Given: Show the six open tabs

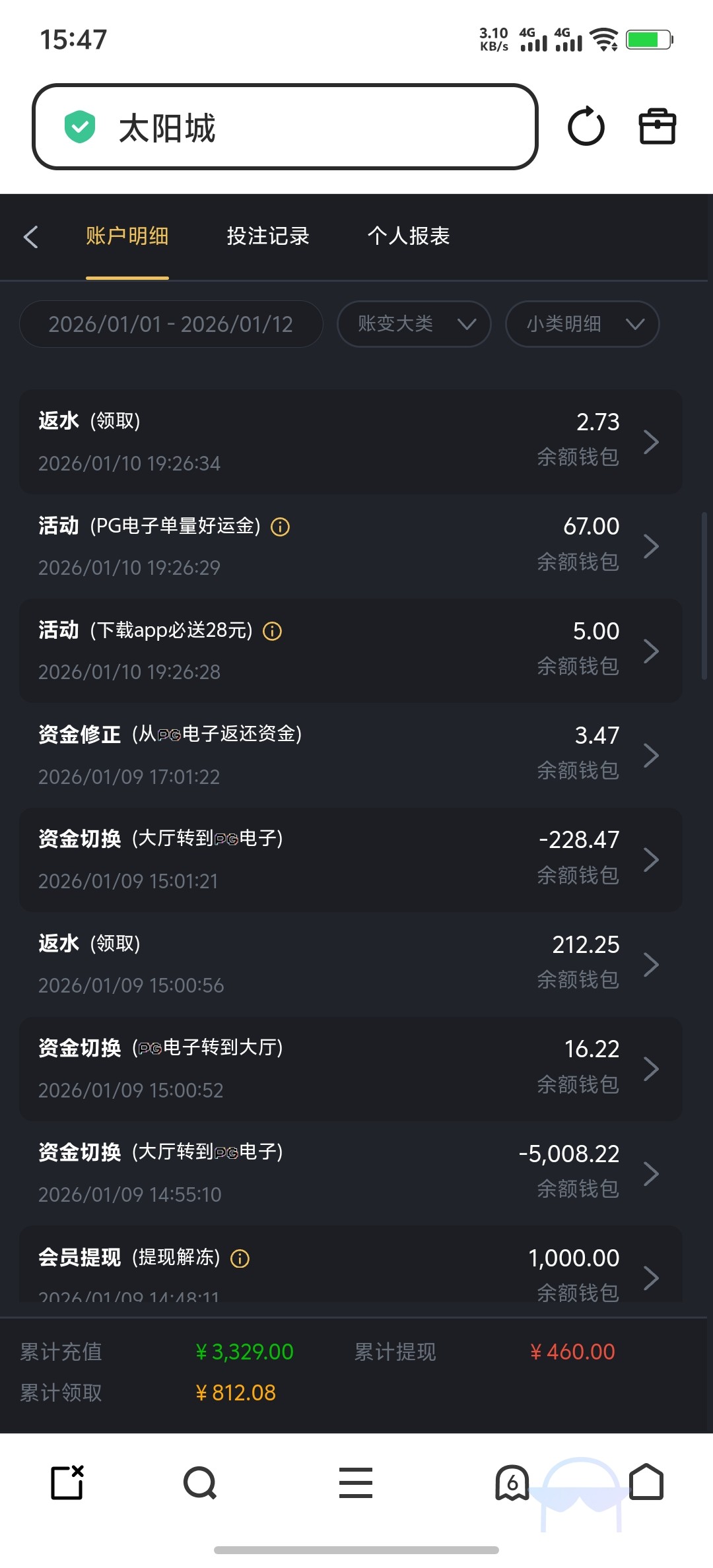Looking at the screenshot, I should click(x=512, y=1484).
